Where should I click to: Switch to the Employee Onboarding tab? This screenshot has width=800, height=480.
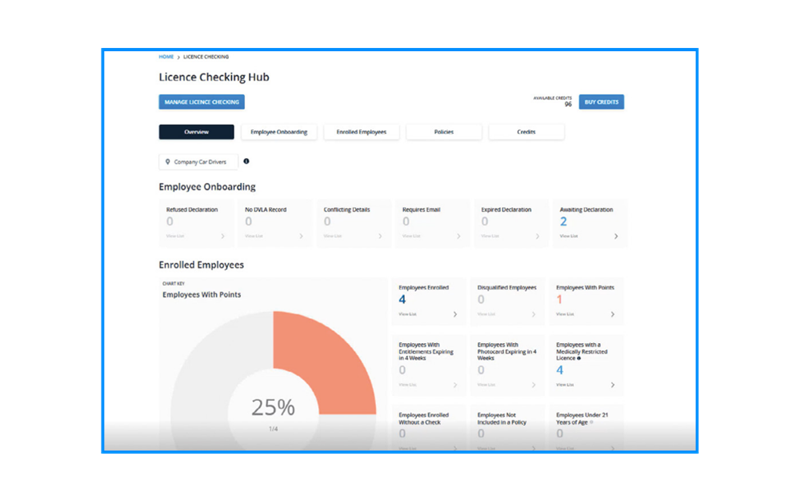(x=279, y=132)
